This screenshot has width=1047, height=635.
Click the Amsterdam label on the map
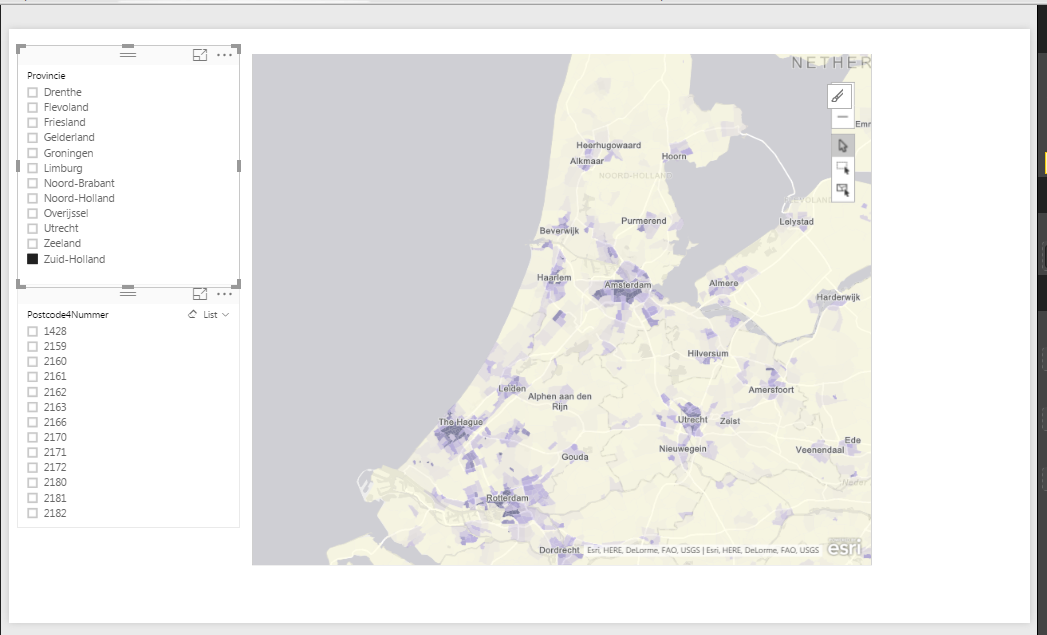click(628, 285)
